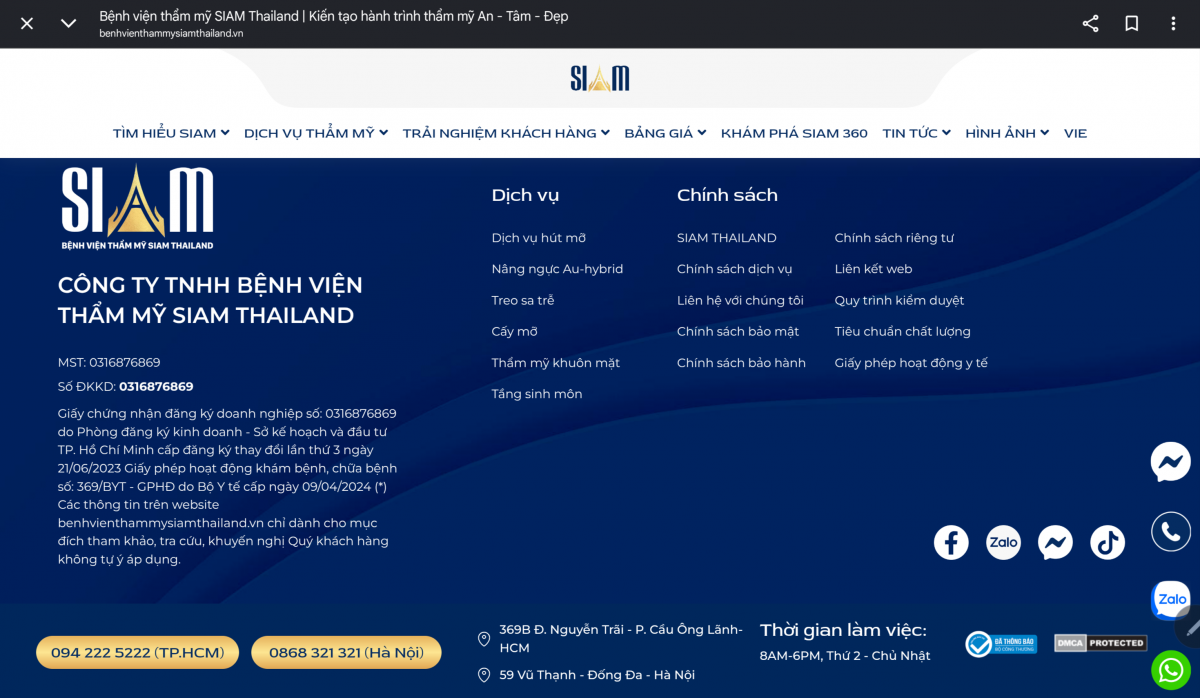This screenshot has width=1200, height=698.
Task: Bookmark this page
Action: tap(1132, 23)
